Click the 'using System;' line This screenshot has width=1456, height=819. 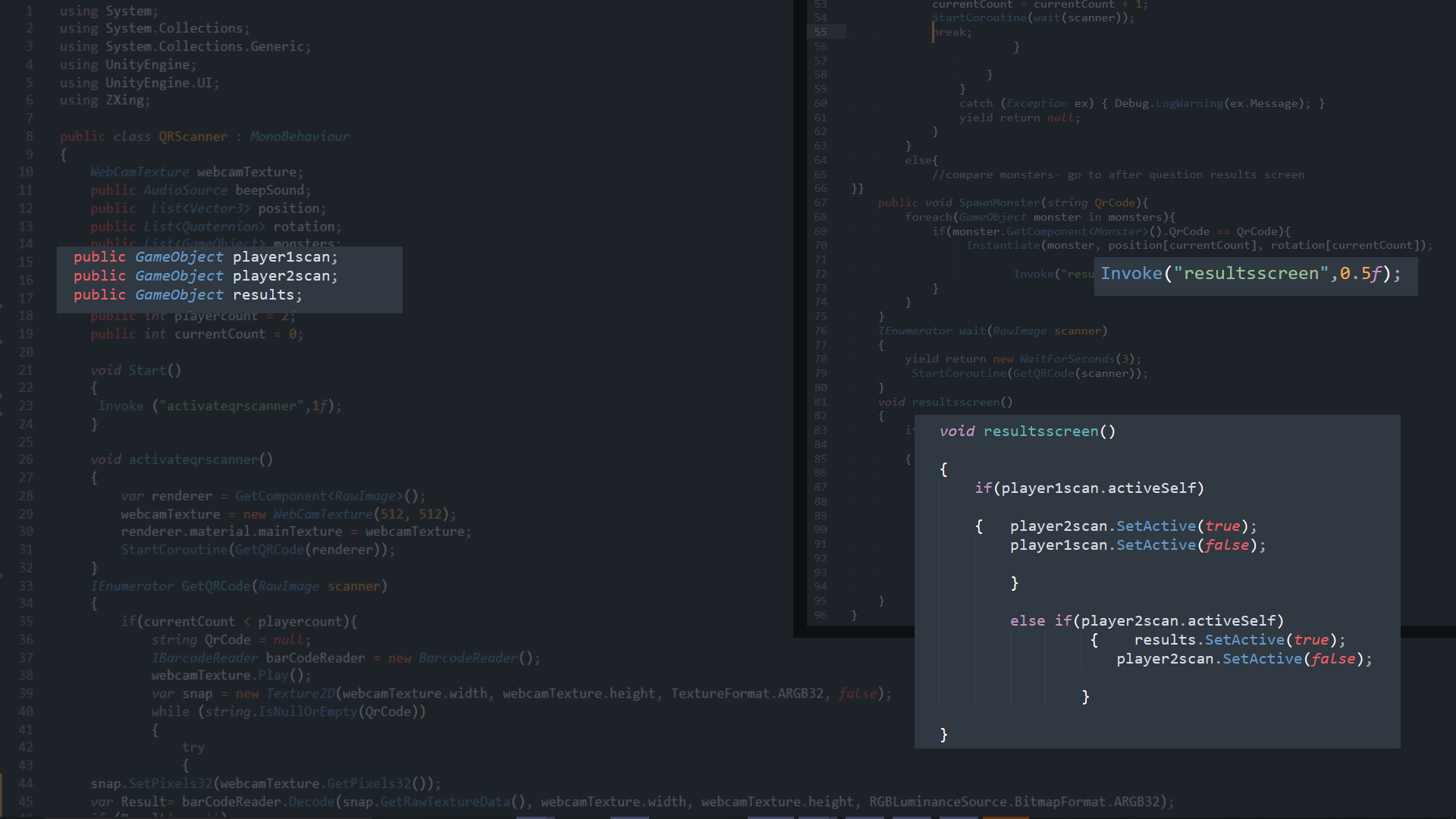[109, 11]
